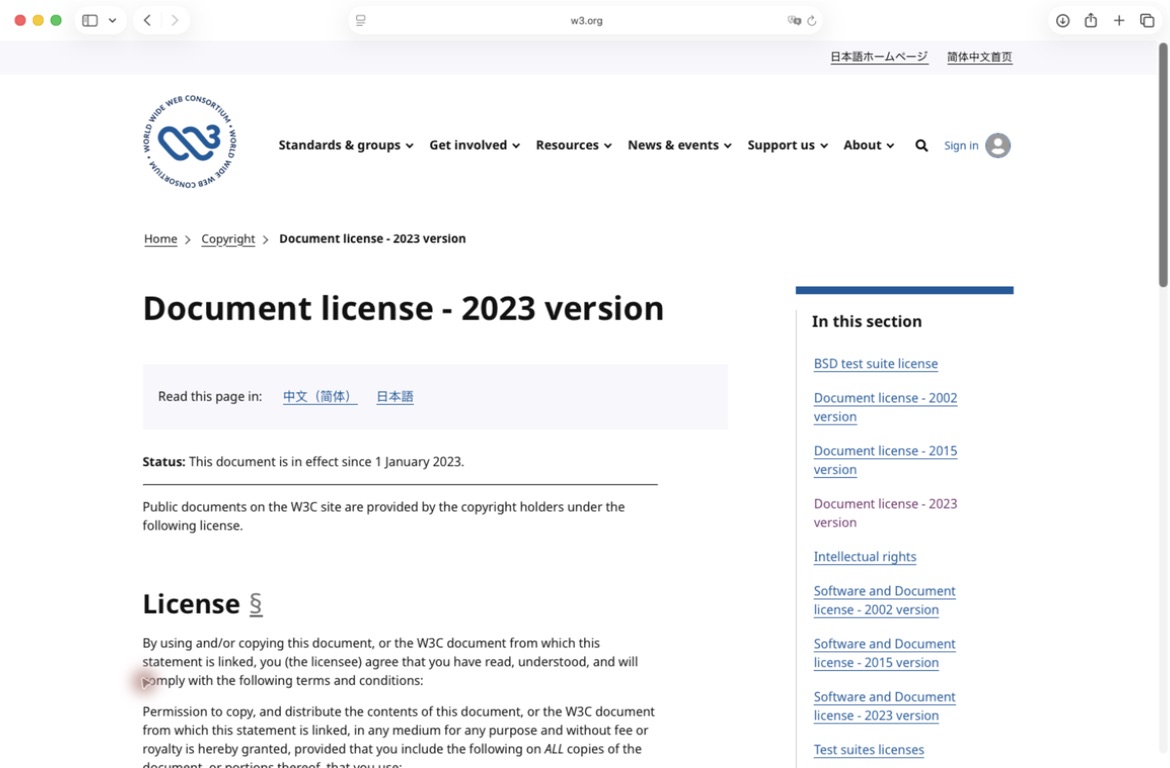Screen dimensions: 1170x768
Task: Expand Resources menu
Action: 574,146
